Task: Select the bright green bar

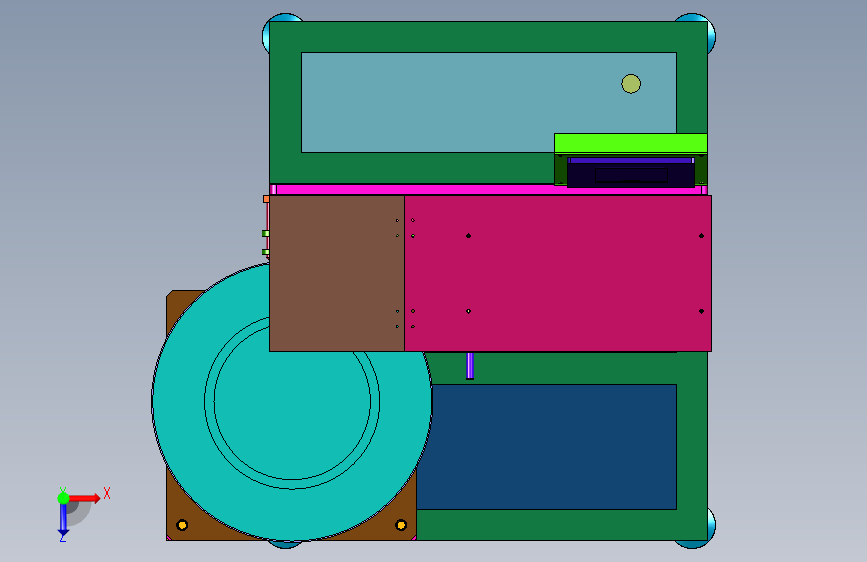Action: [631, 143]
